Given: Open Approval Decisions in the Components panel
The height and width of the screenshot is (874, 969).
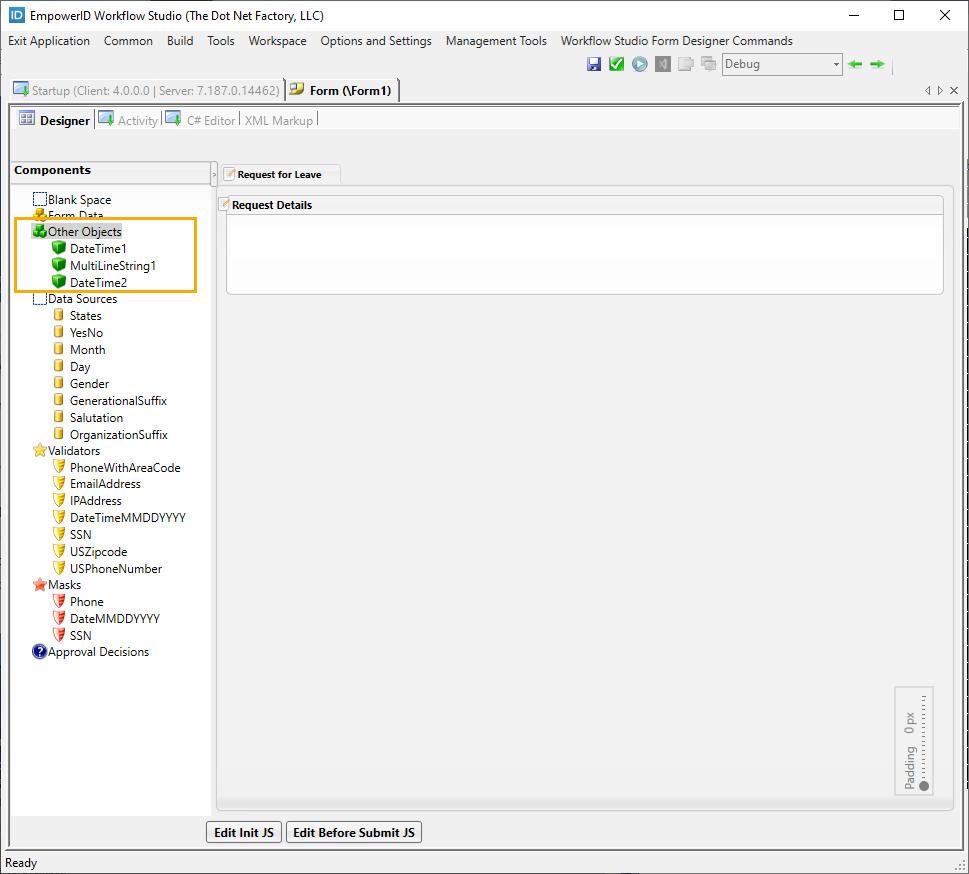Looking at the screenshot, I should (97, 651).
